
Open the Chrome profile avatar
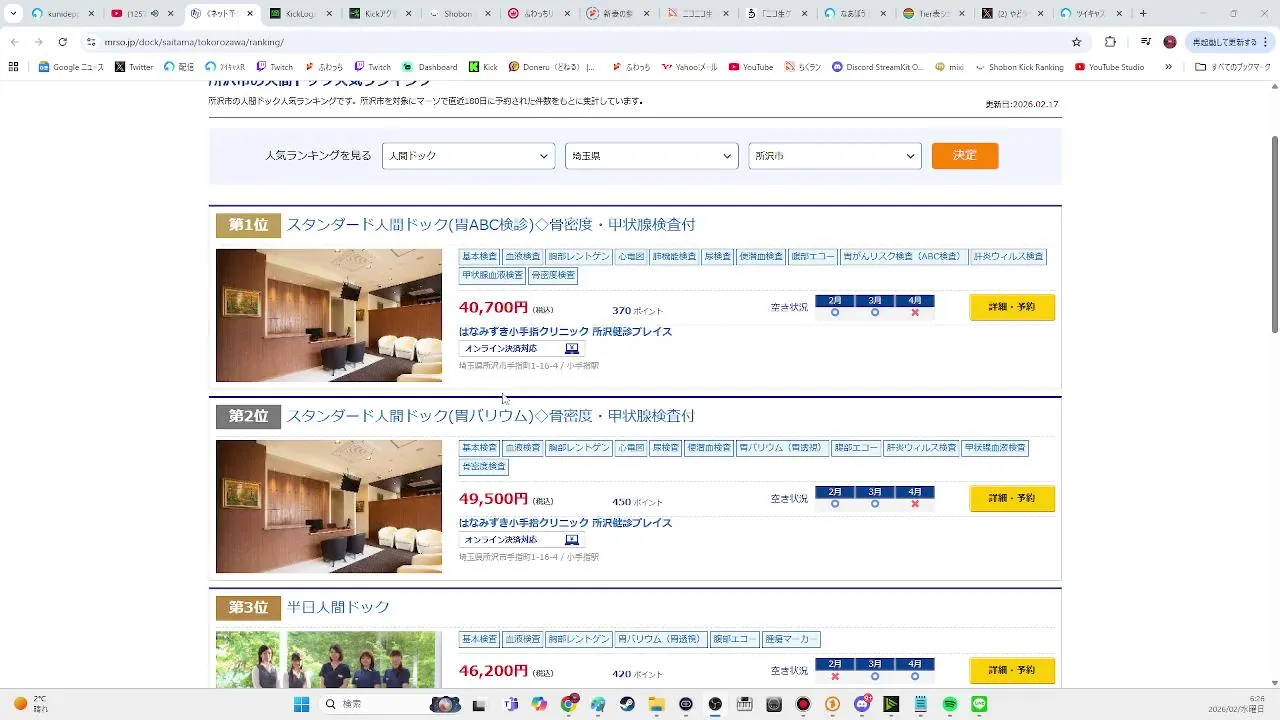(x=1170, y=42)
